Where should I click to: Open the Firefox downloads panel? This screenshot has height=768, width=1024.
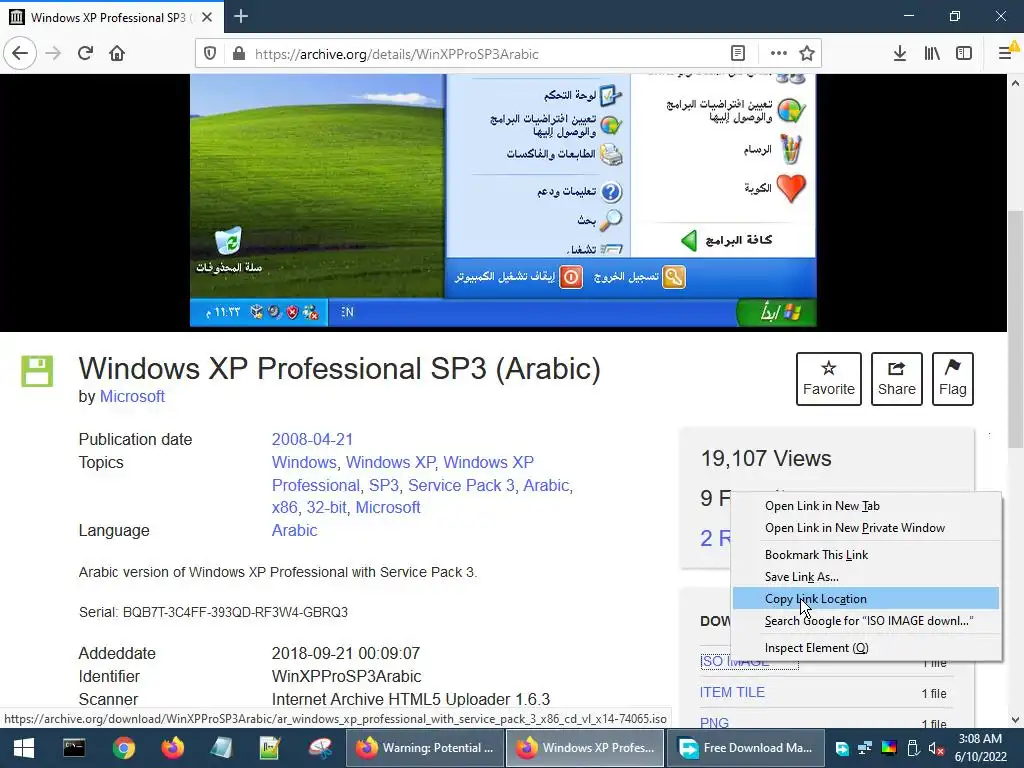tap(900, 54)
